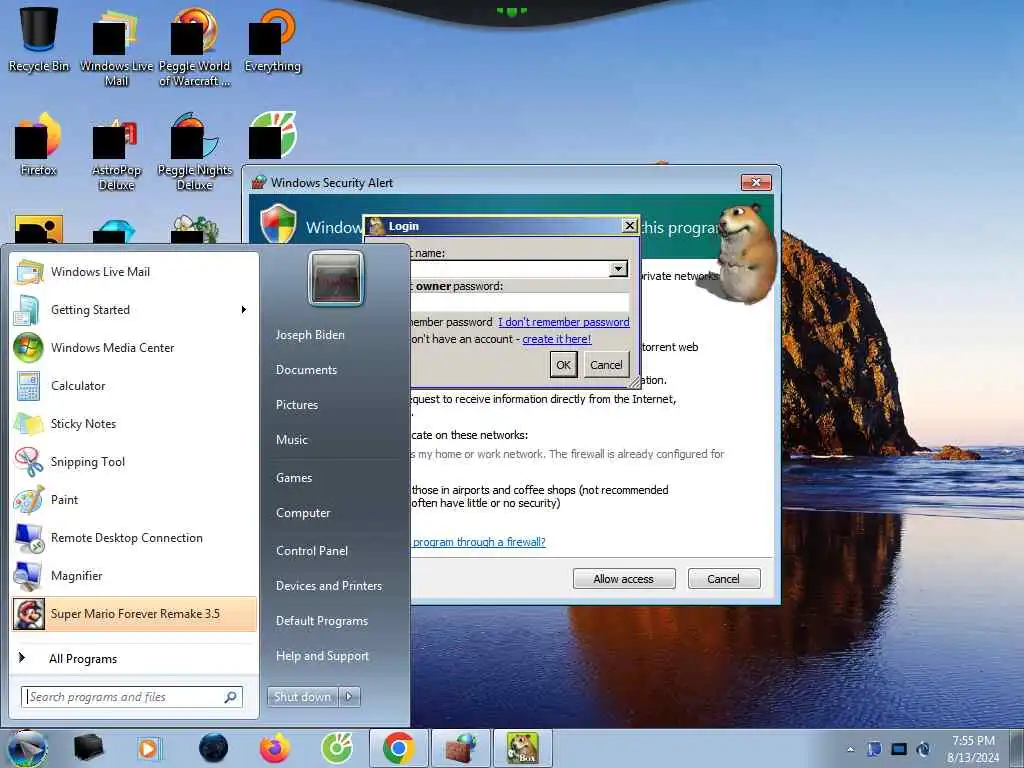The width and height of the screenshot is (1024, 768).
Task: Open Joseph Biden user folder
Action: [310, 335]
